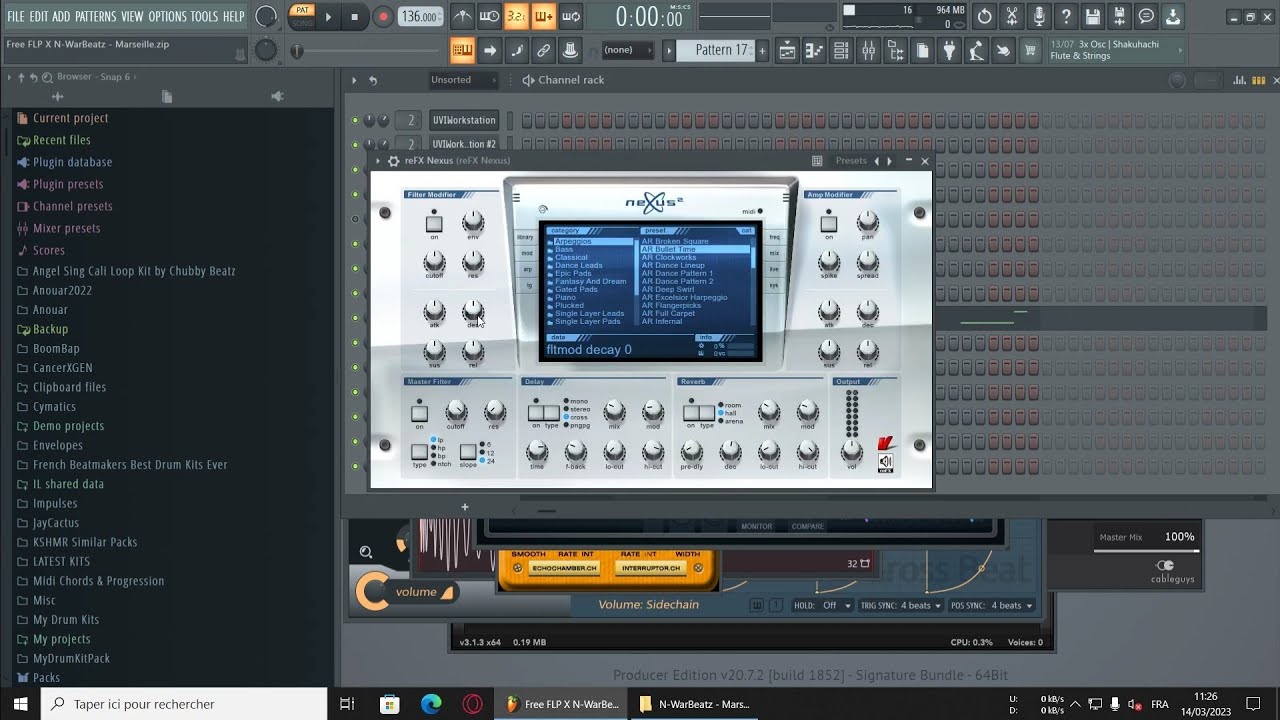Open Opera browser from the taskbar

(x=472, y=704)
